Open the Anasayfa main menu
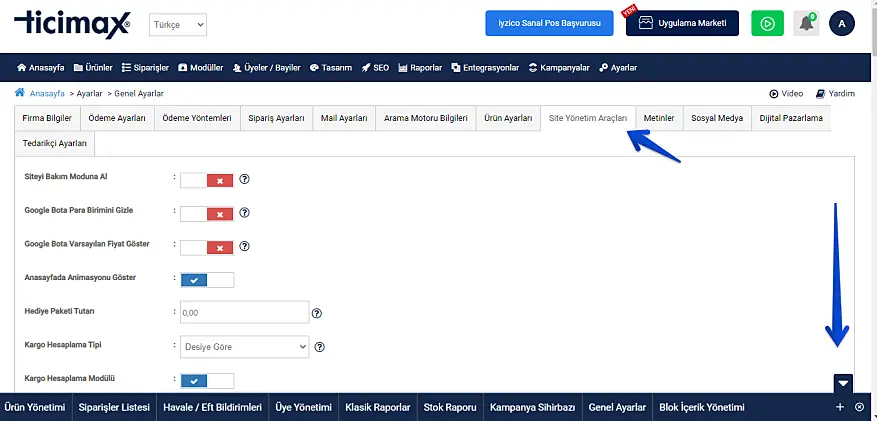 point(41,68)
